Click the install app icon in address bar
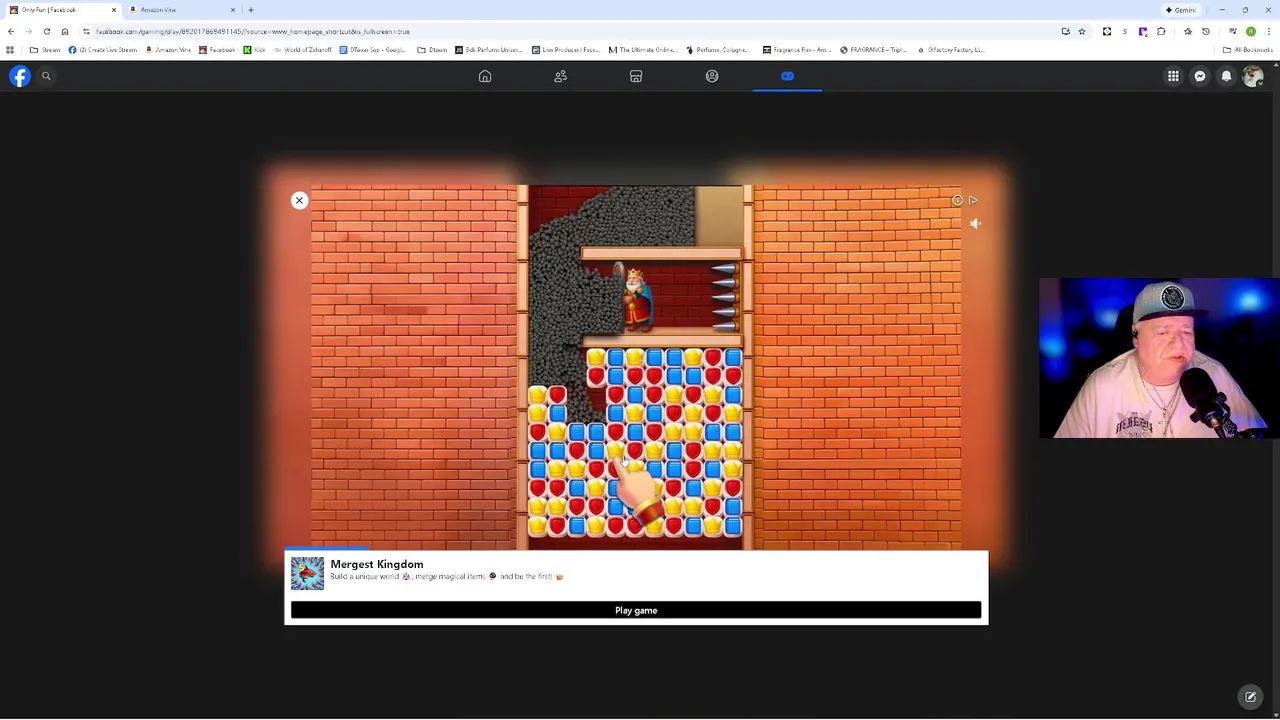Viewport: 1280px width, 720px height. [x=1065, y=32]
